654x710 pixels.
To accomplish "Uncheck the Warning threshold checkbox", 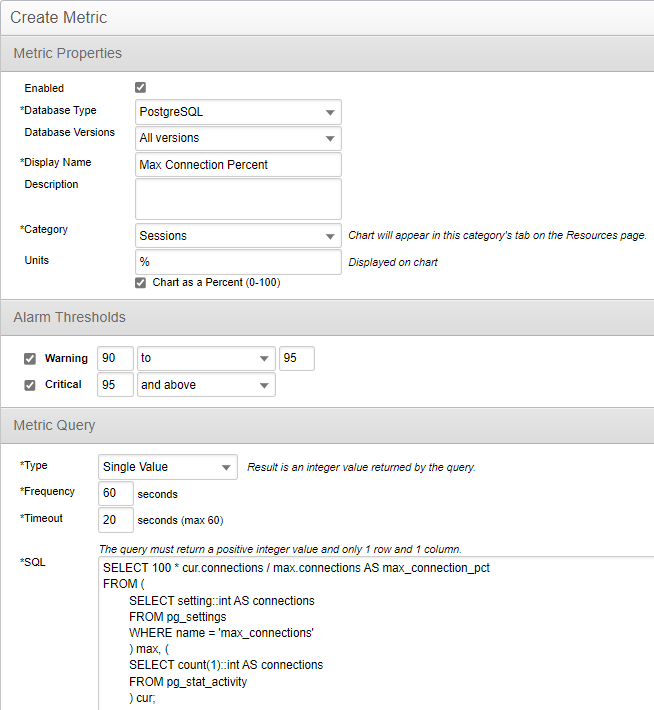I will pyautogui.click(x=30, y=359).
